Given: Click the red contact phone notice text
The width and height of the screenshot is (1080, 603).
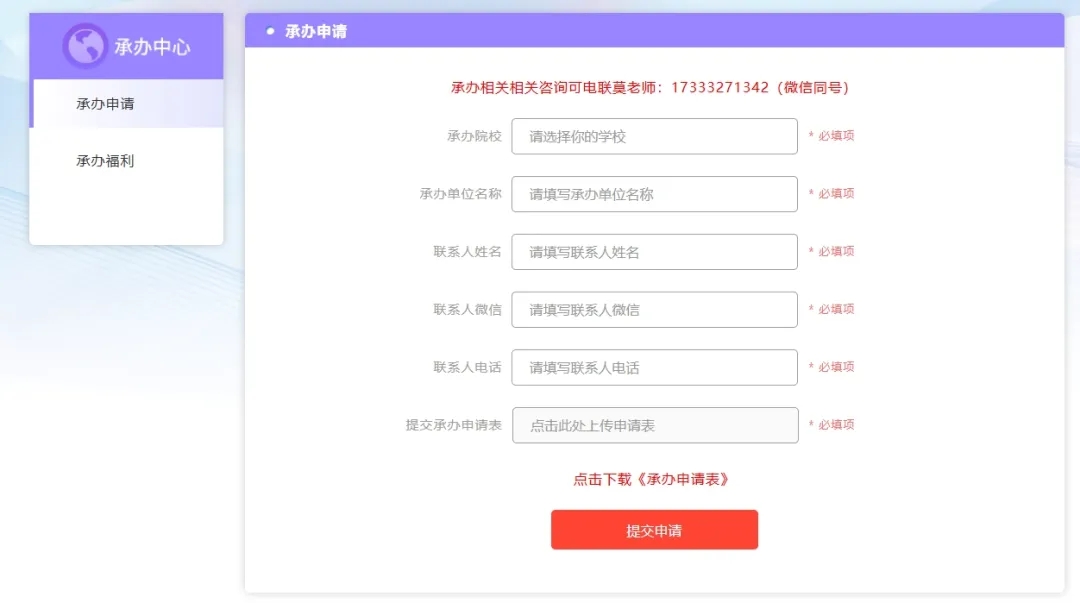Looking at the screenshot, I should click(x=650, y=88).
